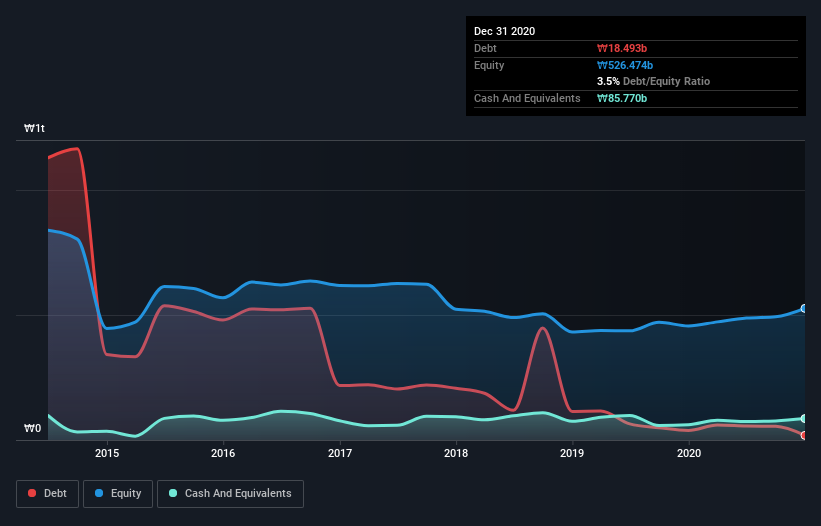Click the Cash endpoint marker on chart
This screenshot has height=526, width=821.
pos(804,419)
